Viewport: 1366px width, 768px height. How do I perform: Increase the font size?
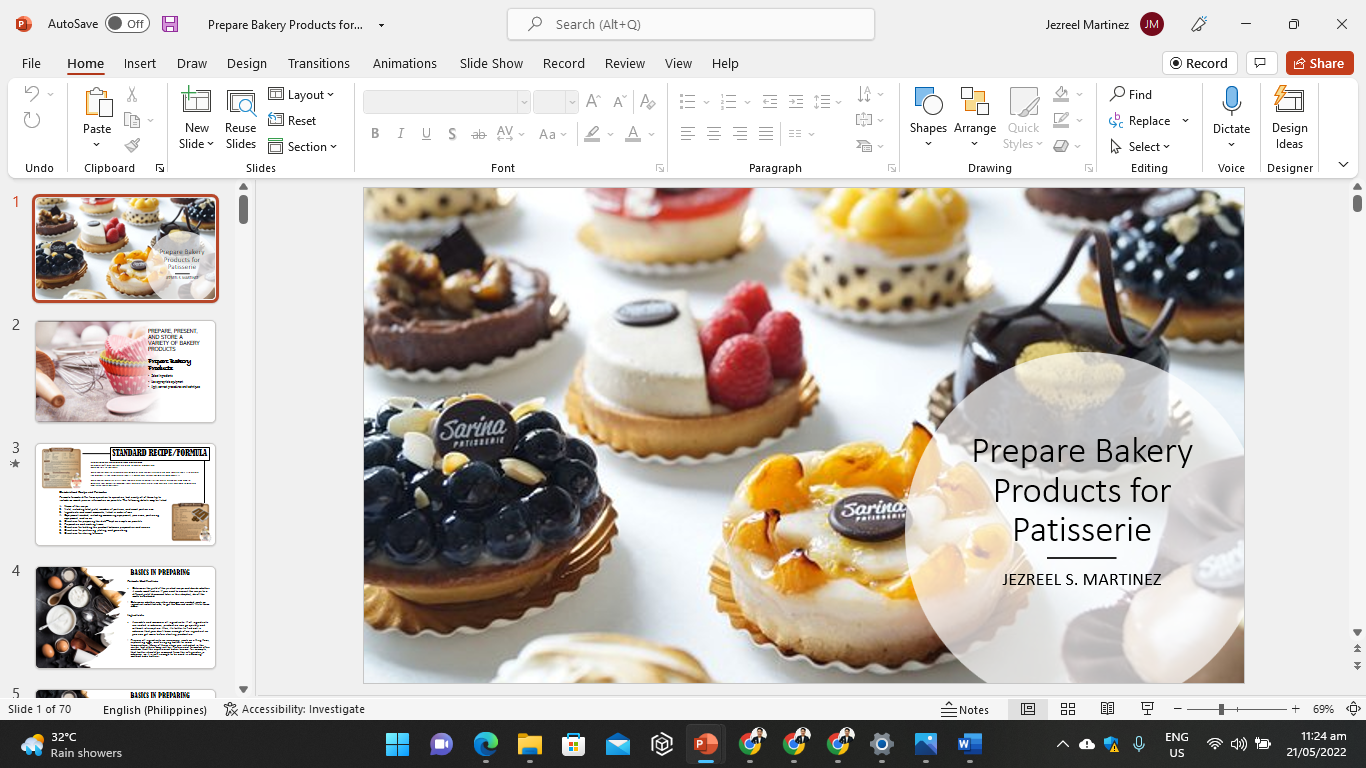pos(593,102)
